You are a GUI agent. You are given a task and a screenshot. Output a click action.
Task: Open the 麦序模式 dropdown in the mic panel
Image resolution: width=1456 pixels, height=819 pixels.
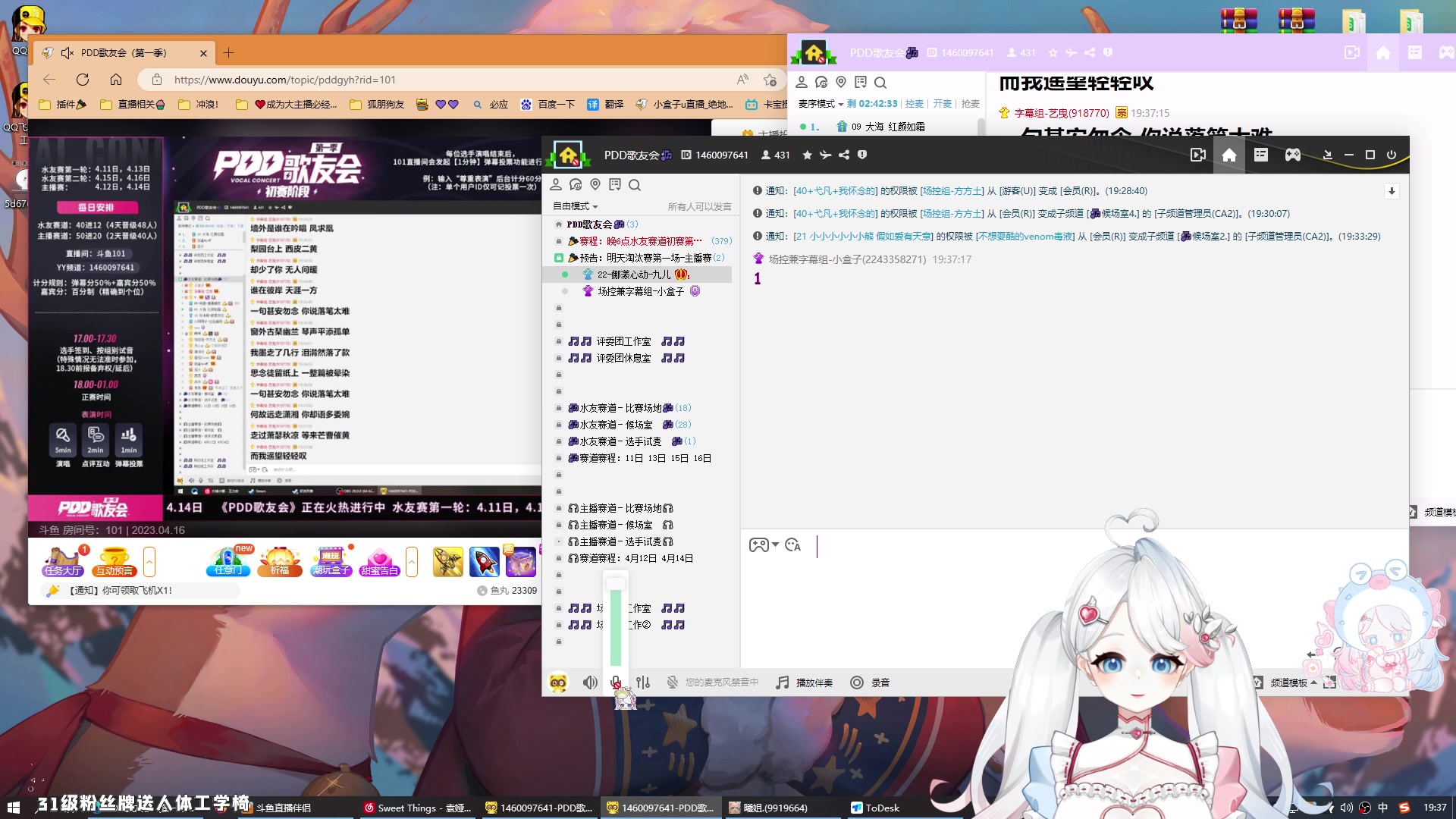tap(822, 104)
